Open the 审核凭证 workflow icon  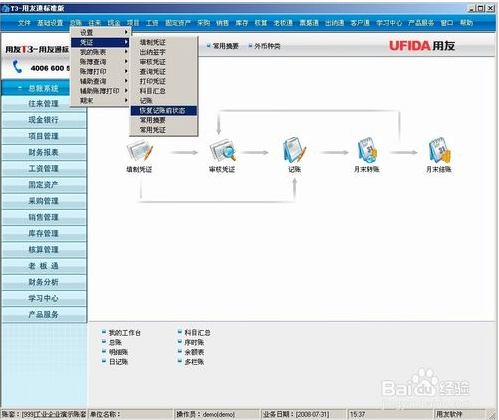(222, 151)
